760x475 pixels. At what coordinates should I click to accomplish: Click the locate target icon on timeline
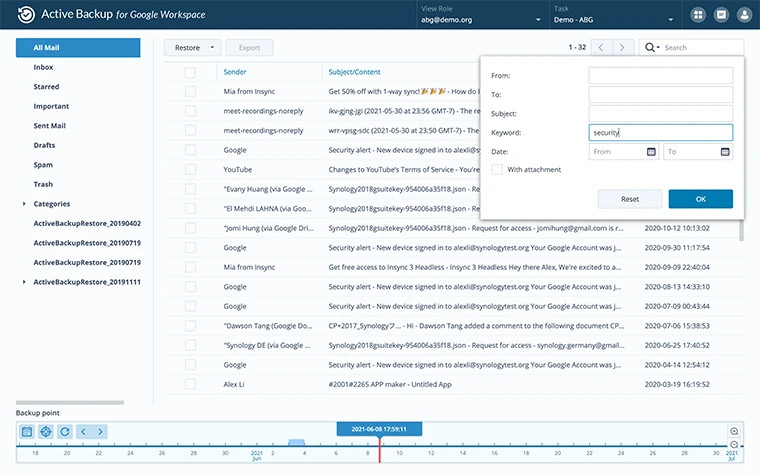tap(45, 432)
